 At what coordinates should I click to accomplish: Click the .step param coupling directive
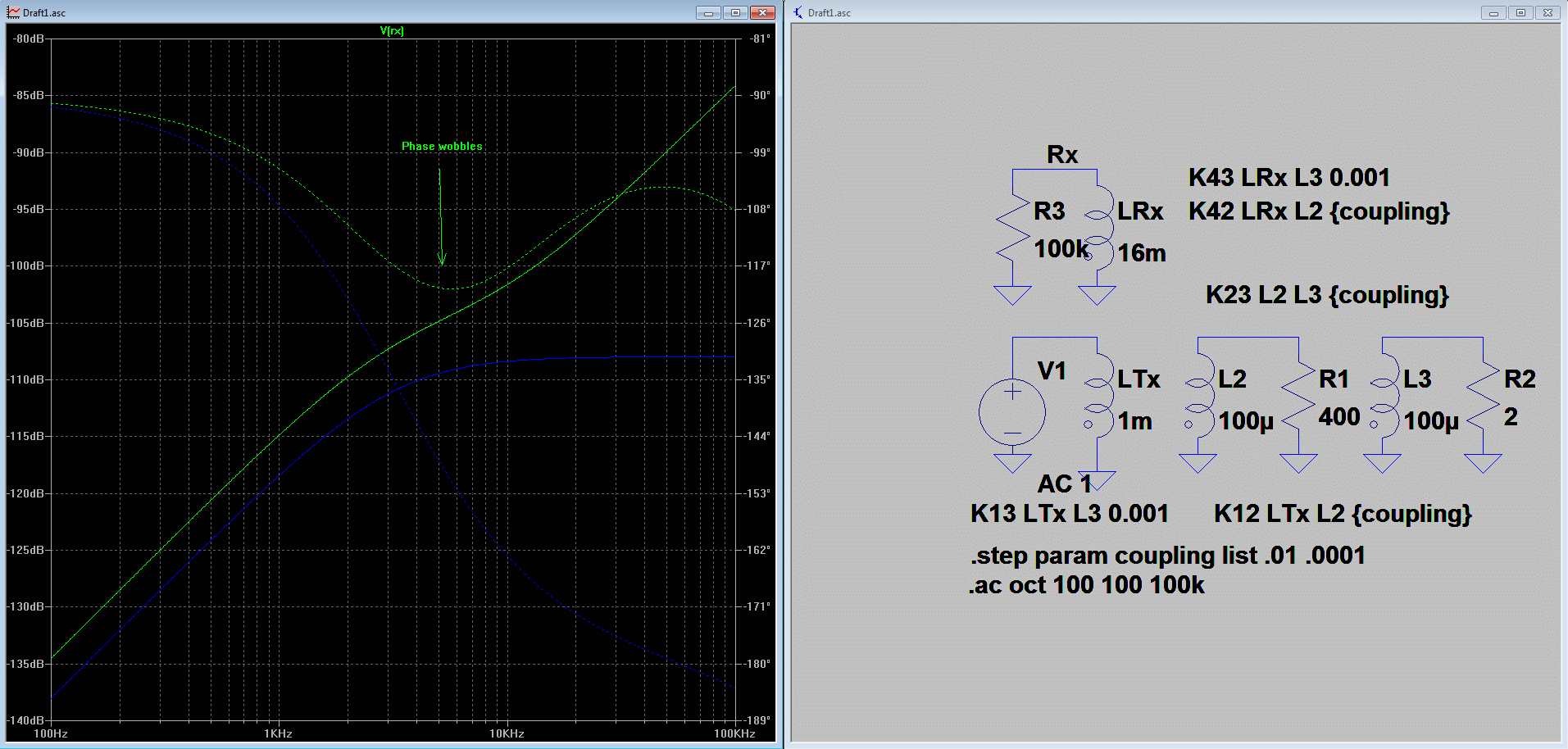[x=1167, y=556]
